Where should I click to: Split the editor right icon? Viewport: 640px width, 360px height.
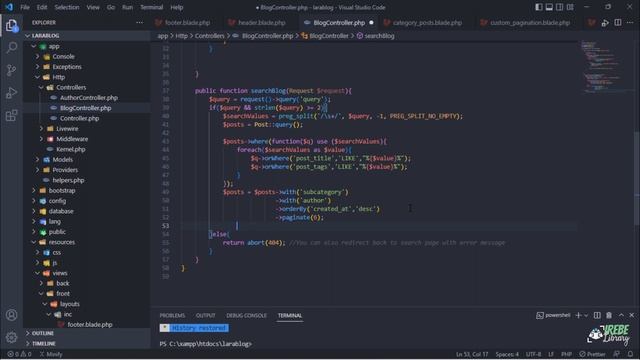(x=618, y=22)
